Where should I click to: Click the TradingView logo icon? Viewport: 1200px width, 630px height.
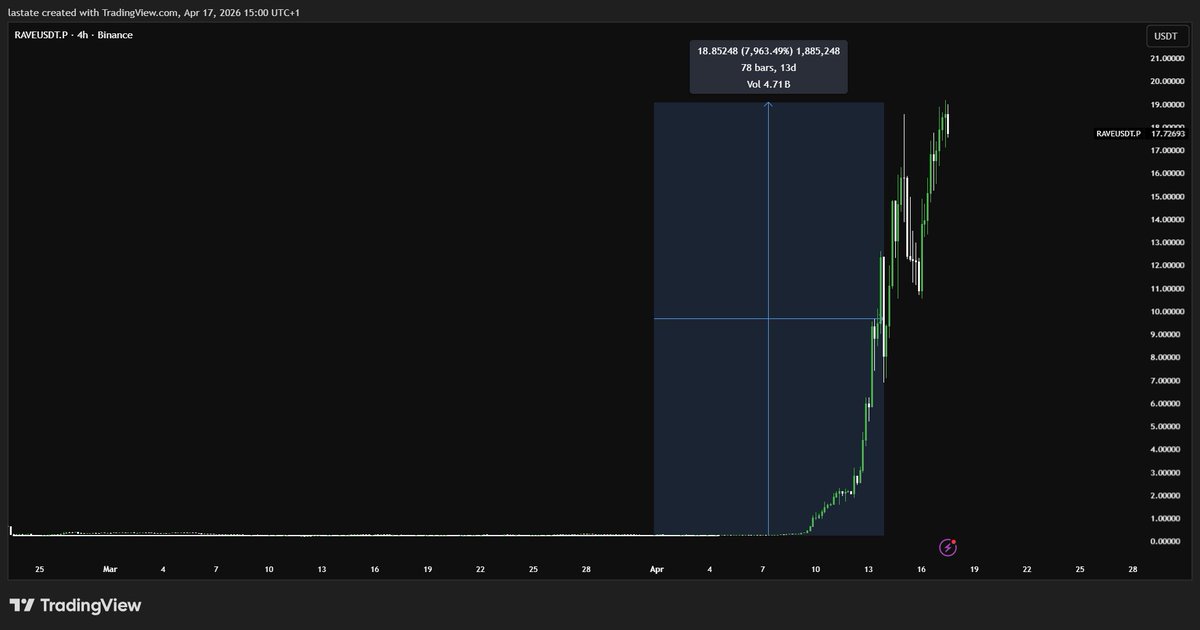point(22,605)
